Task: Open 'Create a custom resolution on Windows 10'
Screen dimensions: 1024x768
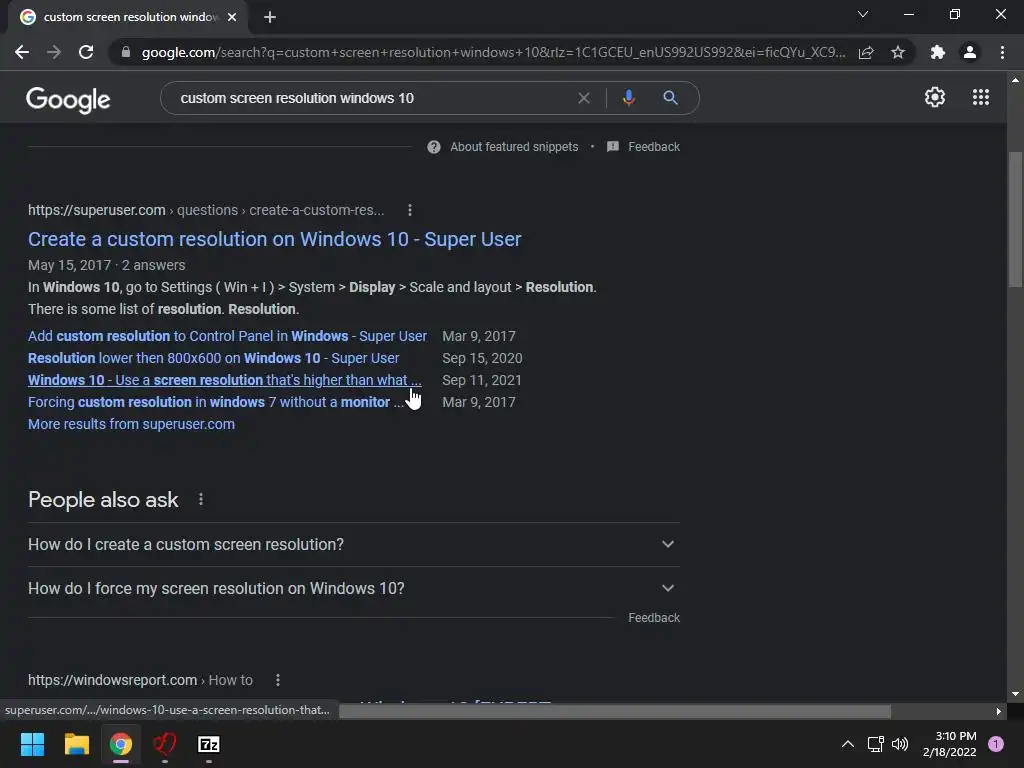Action: (274, 239)
